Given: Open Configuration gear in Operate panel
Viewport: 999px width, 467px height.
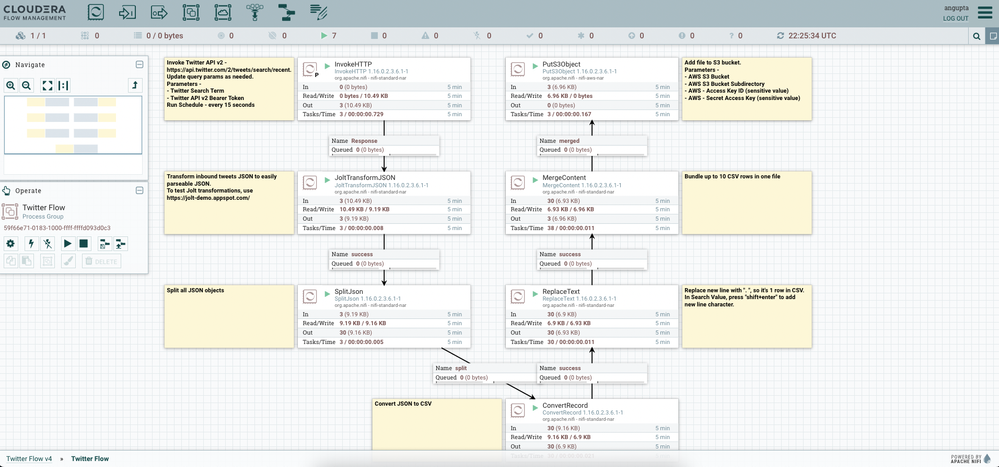Looking at the screenshot, I should [10, 243].
